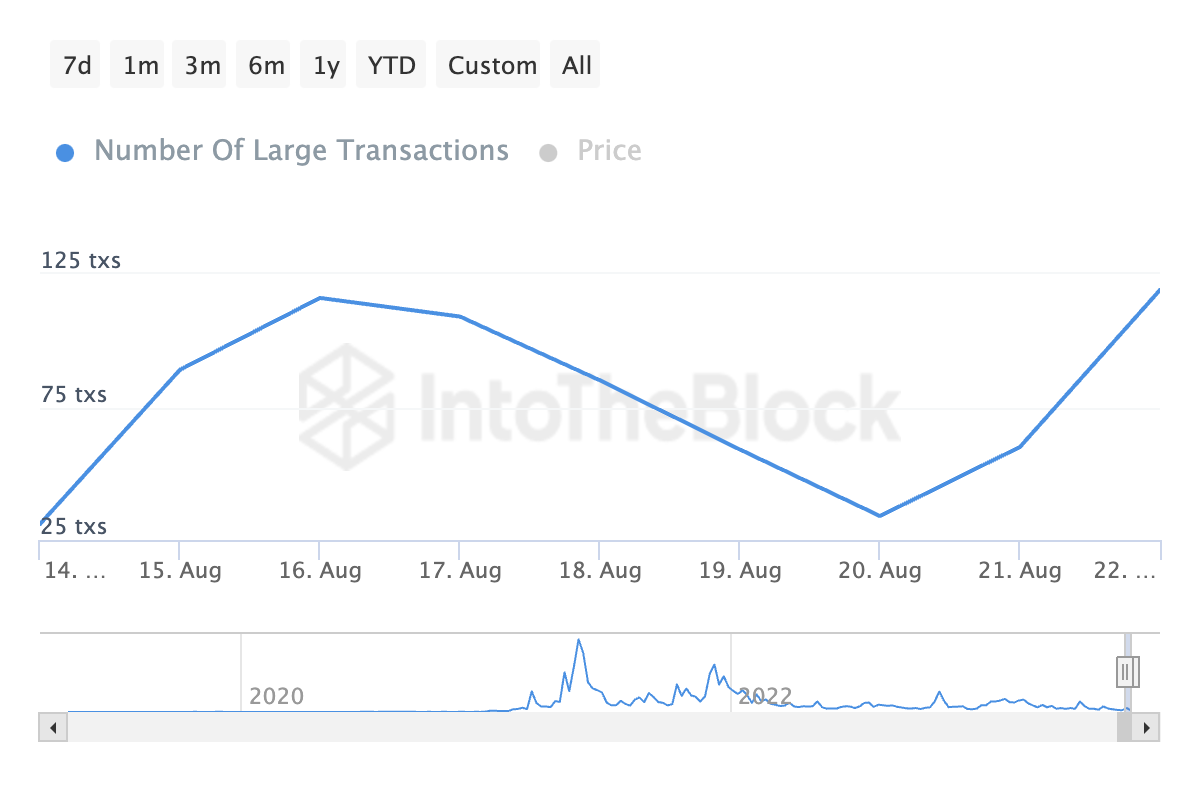Click the 2022 marker in navigator
1200x800 pixels.
765,696
